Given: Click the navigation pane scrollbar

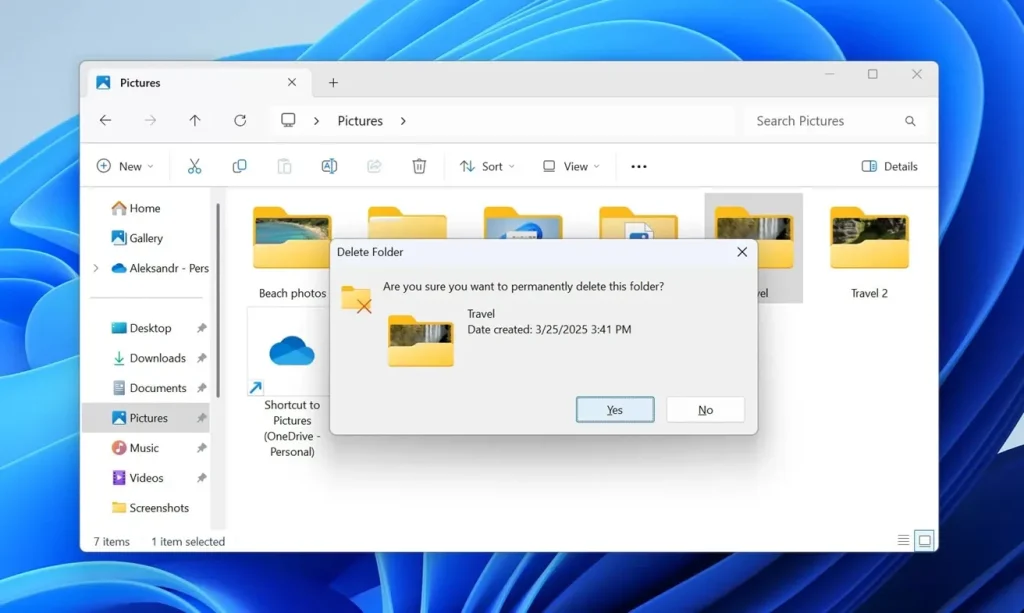Looking at the screenshot, I should 218,300.
